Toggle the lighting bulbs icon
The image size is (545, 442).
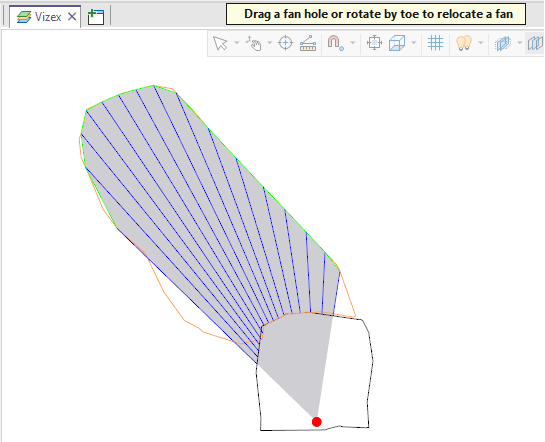[464, 43]
